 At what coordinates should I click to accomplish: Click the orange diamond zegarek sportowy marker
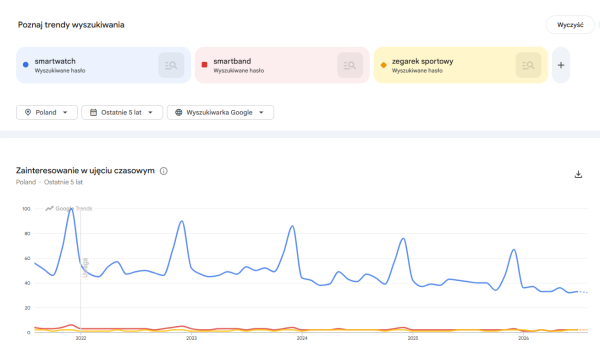coord(383,65)
